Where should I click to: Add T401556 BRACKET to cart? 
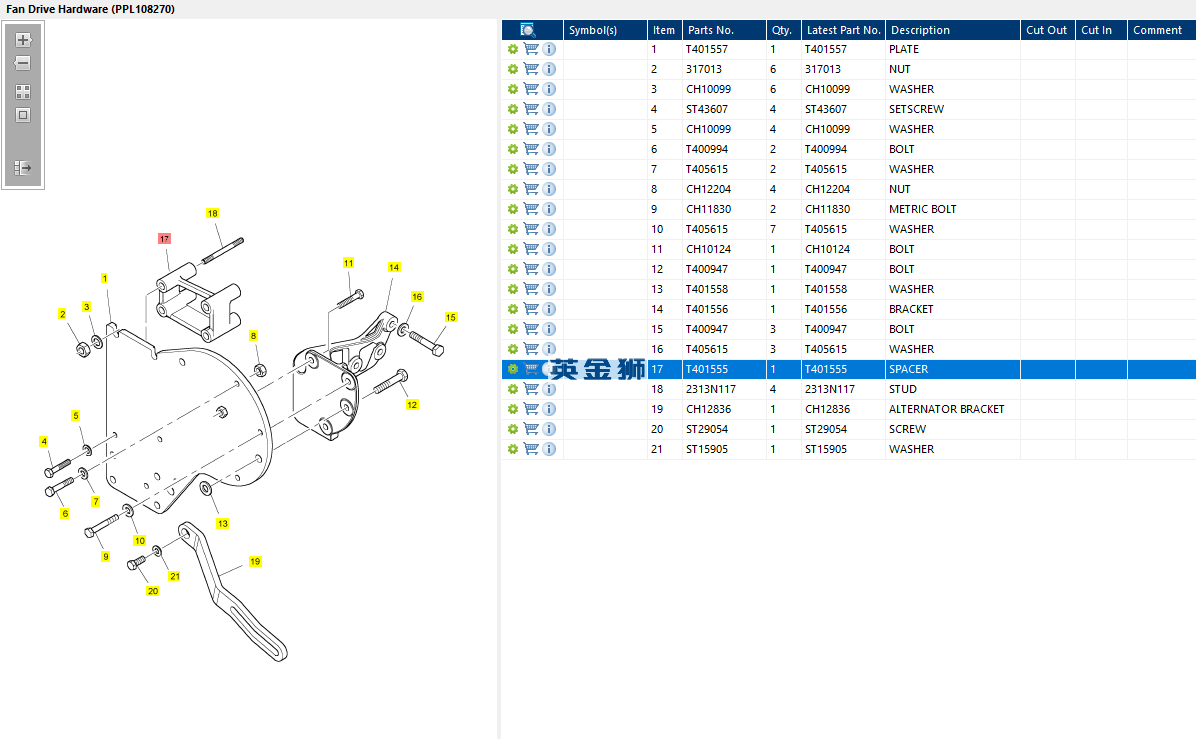(531, 309)
